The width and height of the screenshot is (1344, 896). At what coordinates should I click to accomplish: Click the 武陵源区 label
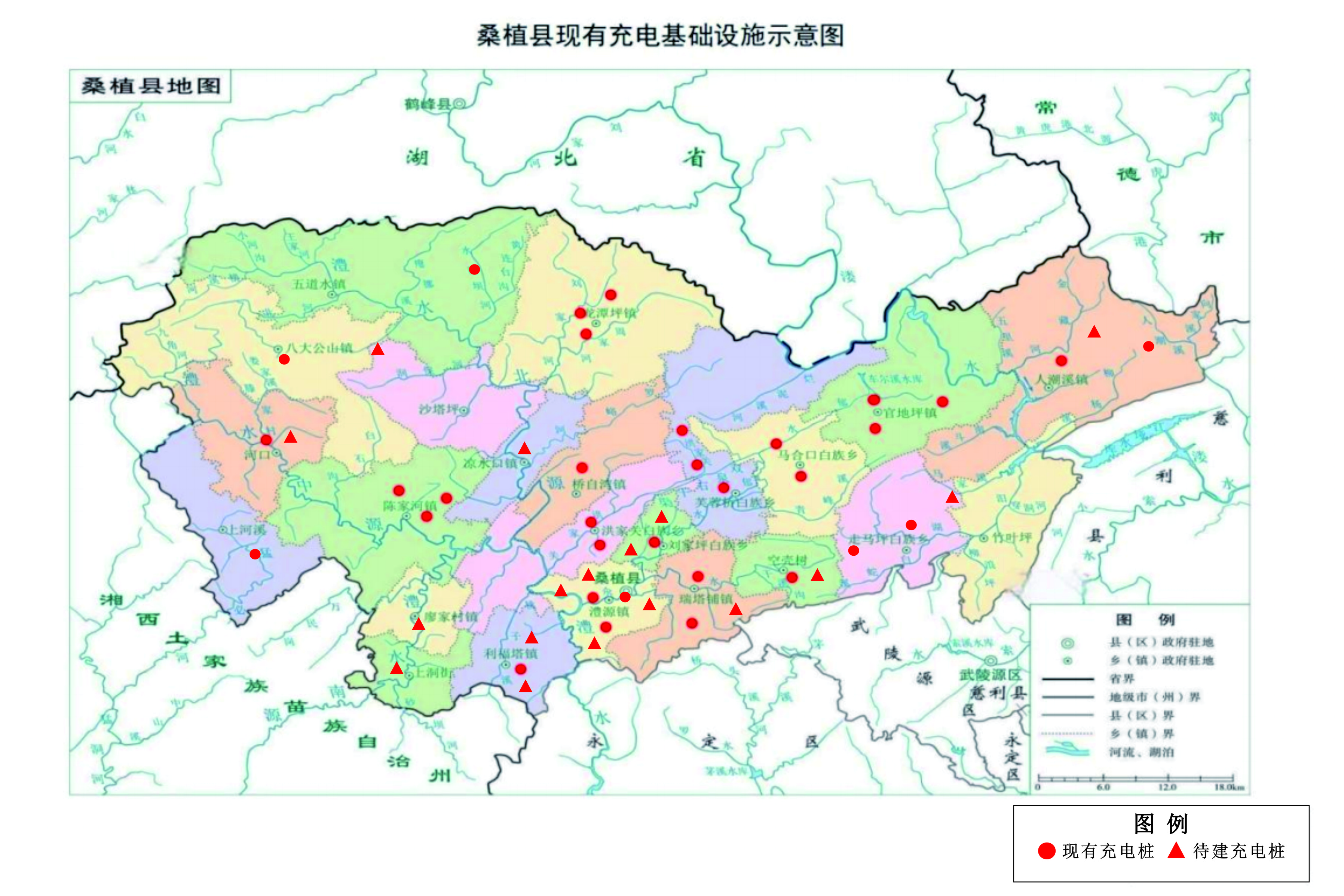tap(990, 675)
